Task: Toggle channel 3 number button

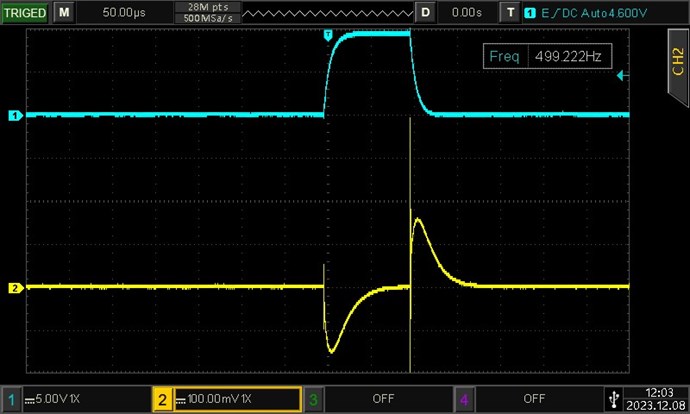Action: click(313, 399)
